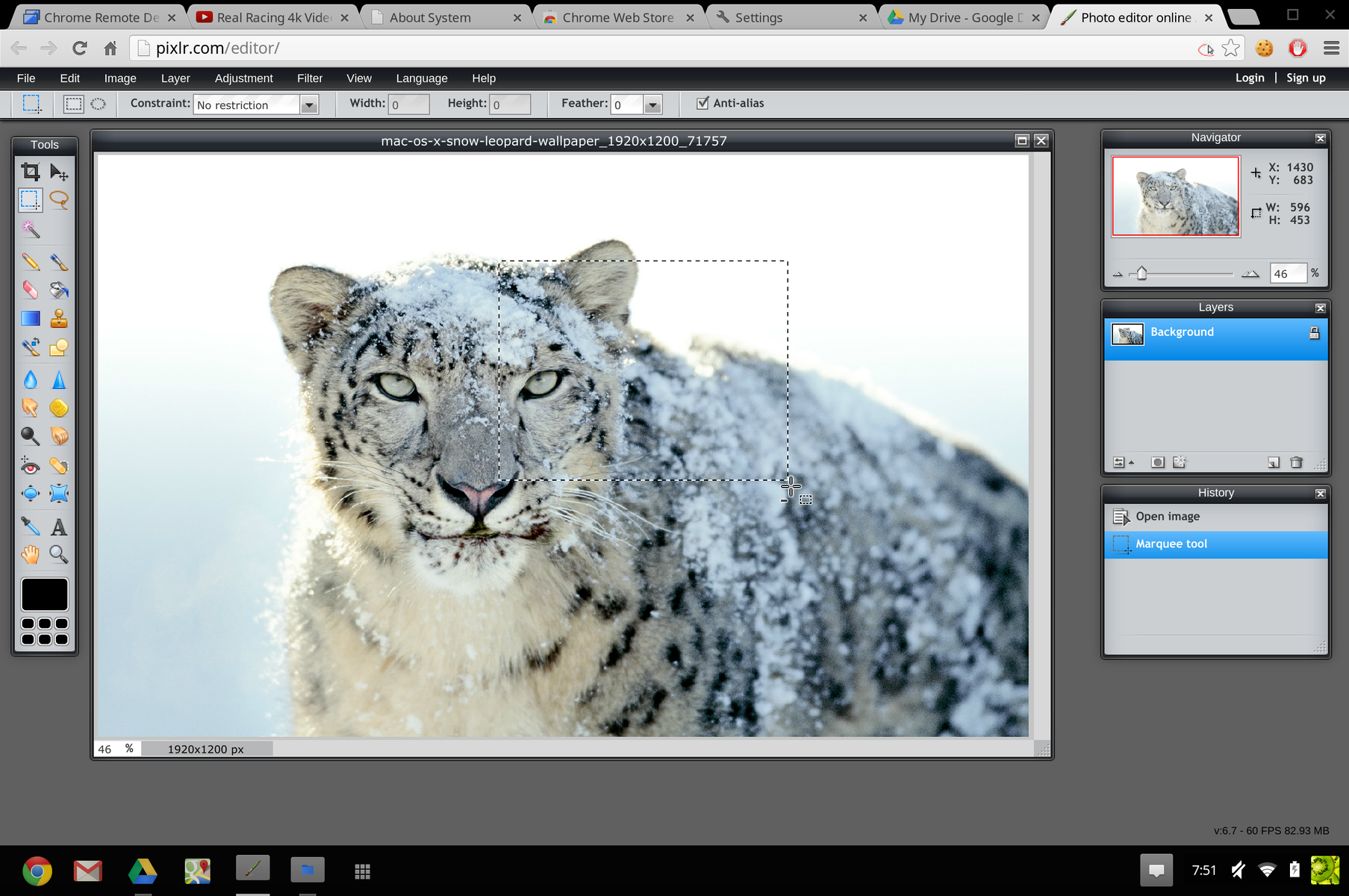Viewport: 1349px width, 896px height.
Task: Click the black foreground color swatch
Action: (x=45, y=594)
